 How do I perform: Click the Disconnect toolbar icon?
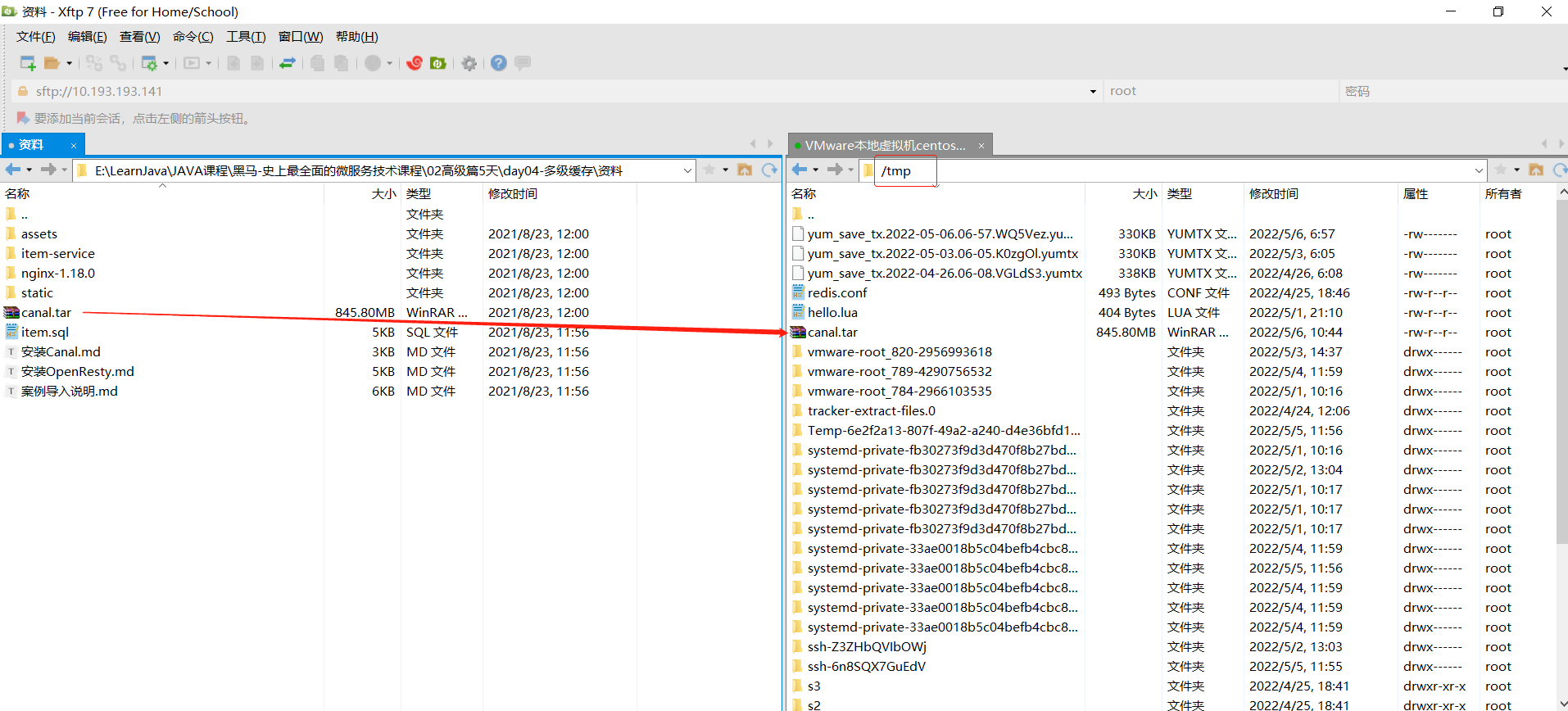point(118,63)
